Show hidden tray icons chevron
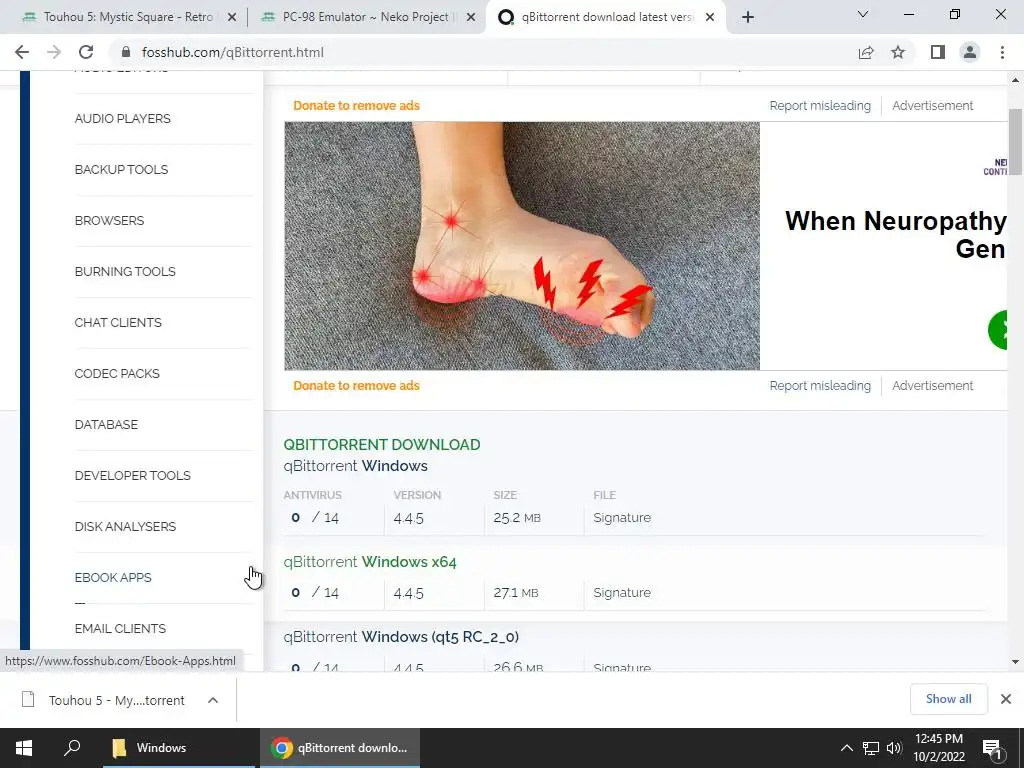Screen dimensions: 1024x768 tap(846, 748)
